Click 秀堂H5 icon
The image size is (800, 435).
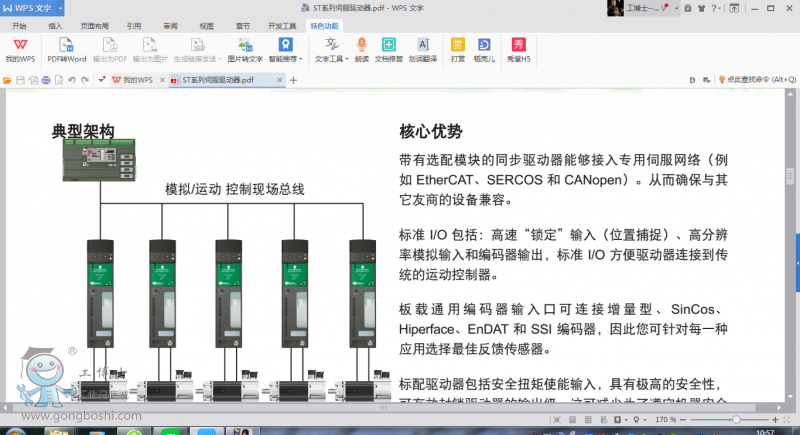click(518, 50)
